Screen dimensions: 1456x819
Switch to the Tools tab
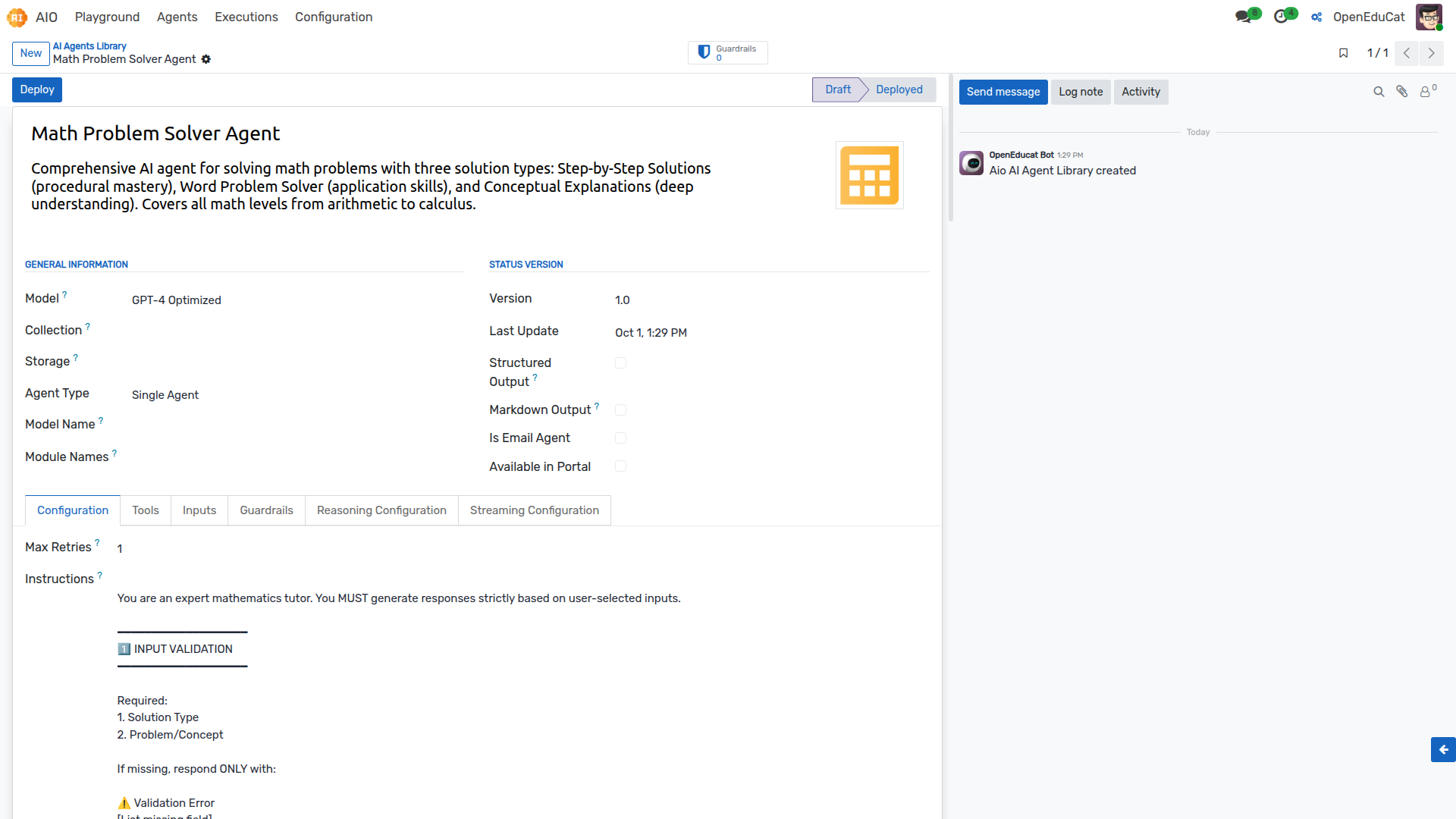tap(146, 510)
